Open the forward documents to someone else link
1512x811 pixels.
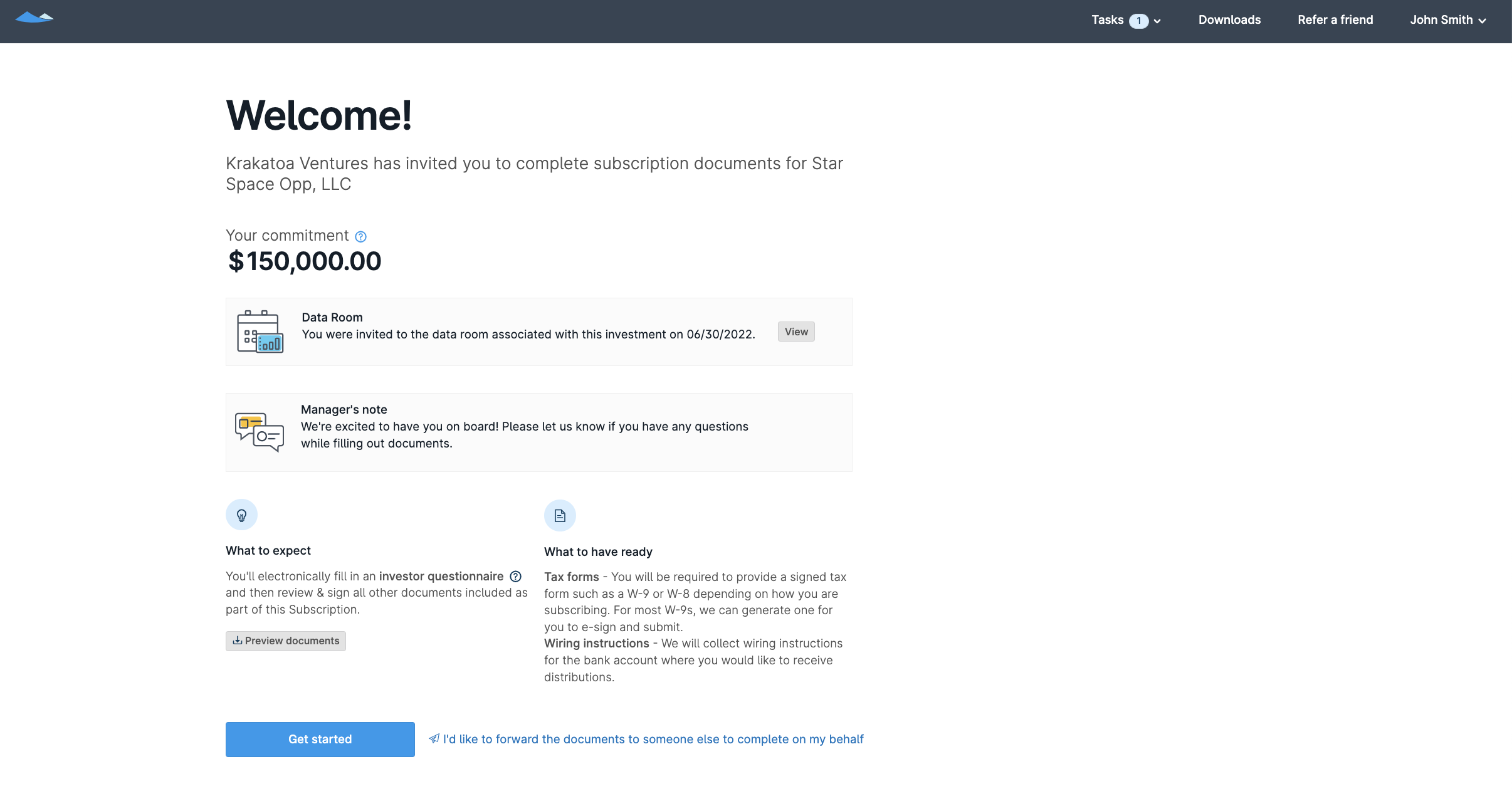coord(653,740)
